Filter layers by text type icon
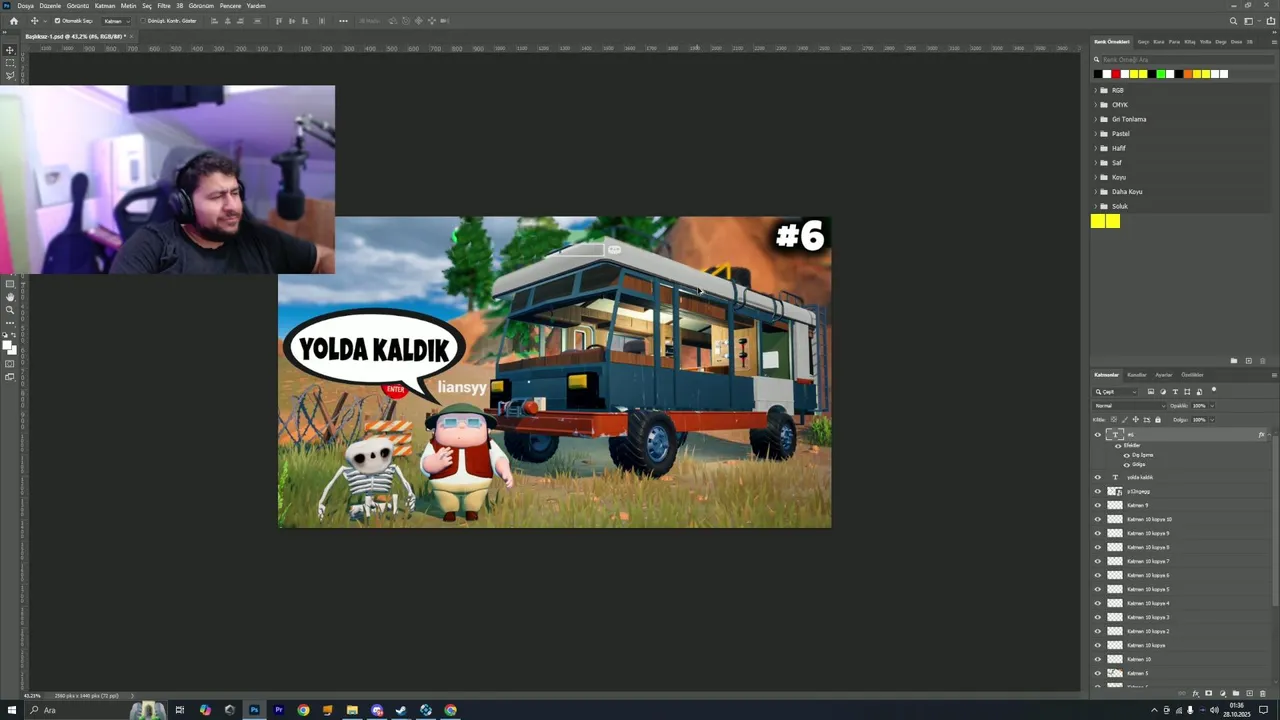Image resolution: width=1280 pixels, height=720 pixels. click(1175, 392)
